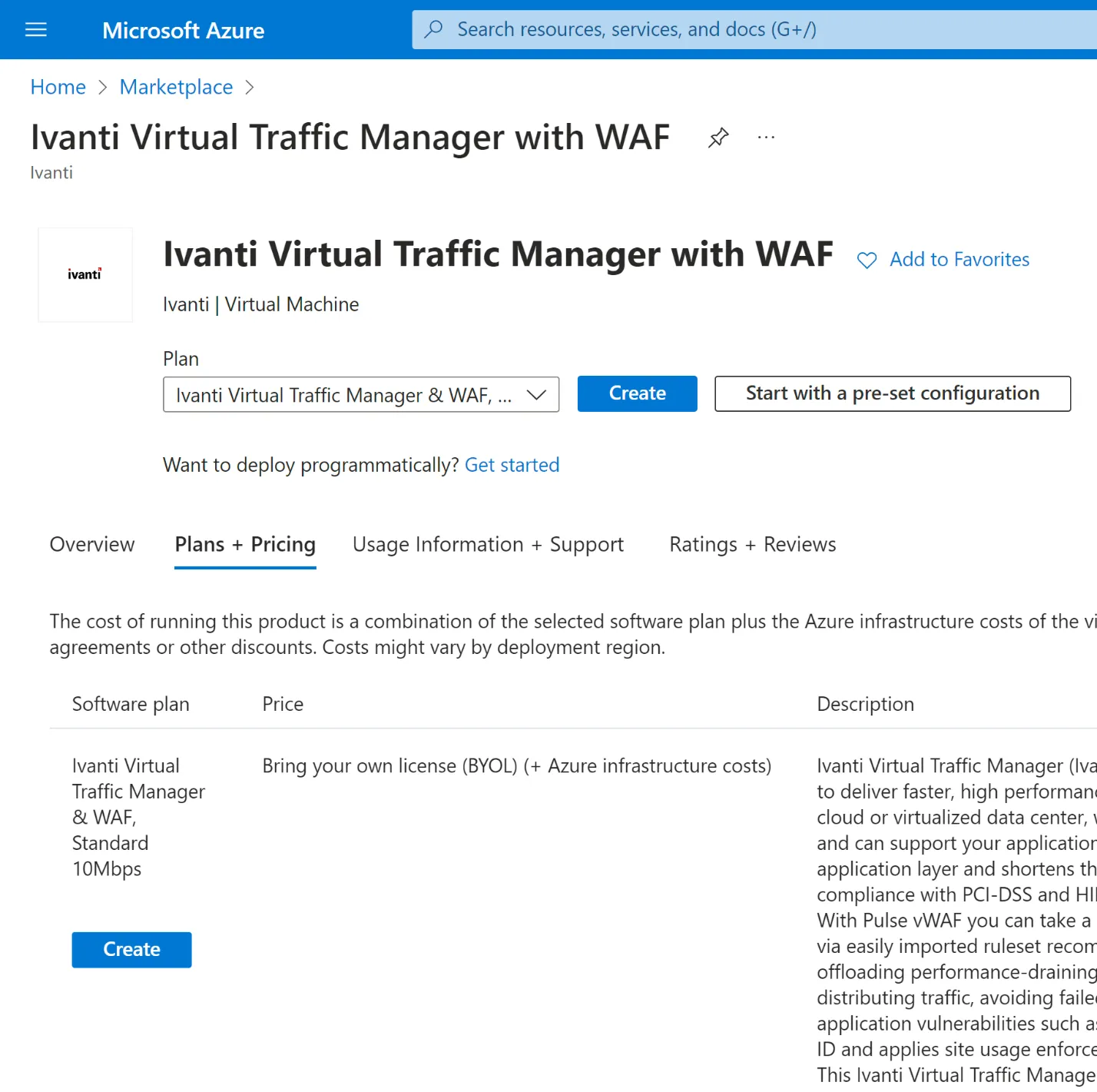
Task: Open the Ratings + Reviews tab
Action: coord(753,544)
